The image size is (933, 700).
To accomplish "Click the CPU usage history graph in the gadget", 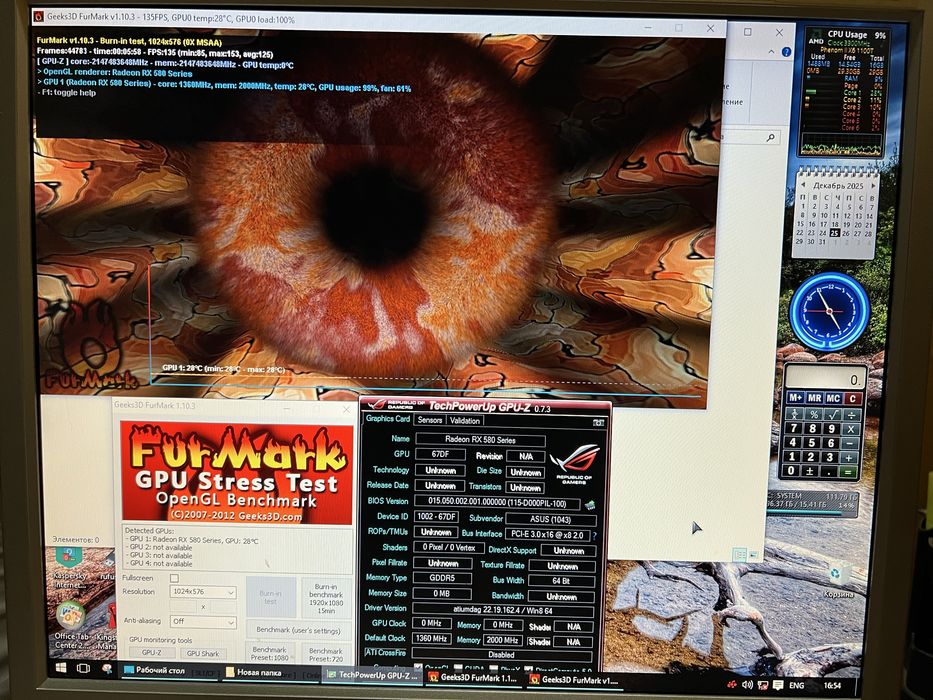I will pos(841,145).
